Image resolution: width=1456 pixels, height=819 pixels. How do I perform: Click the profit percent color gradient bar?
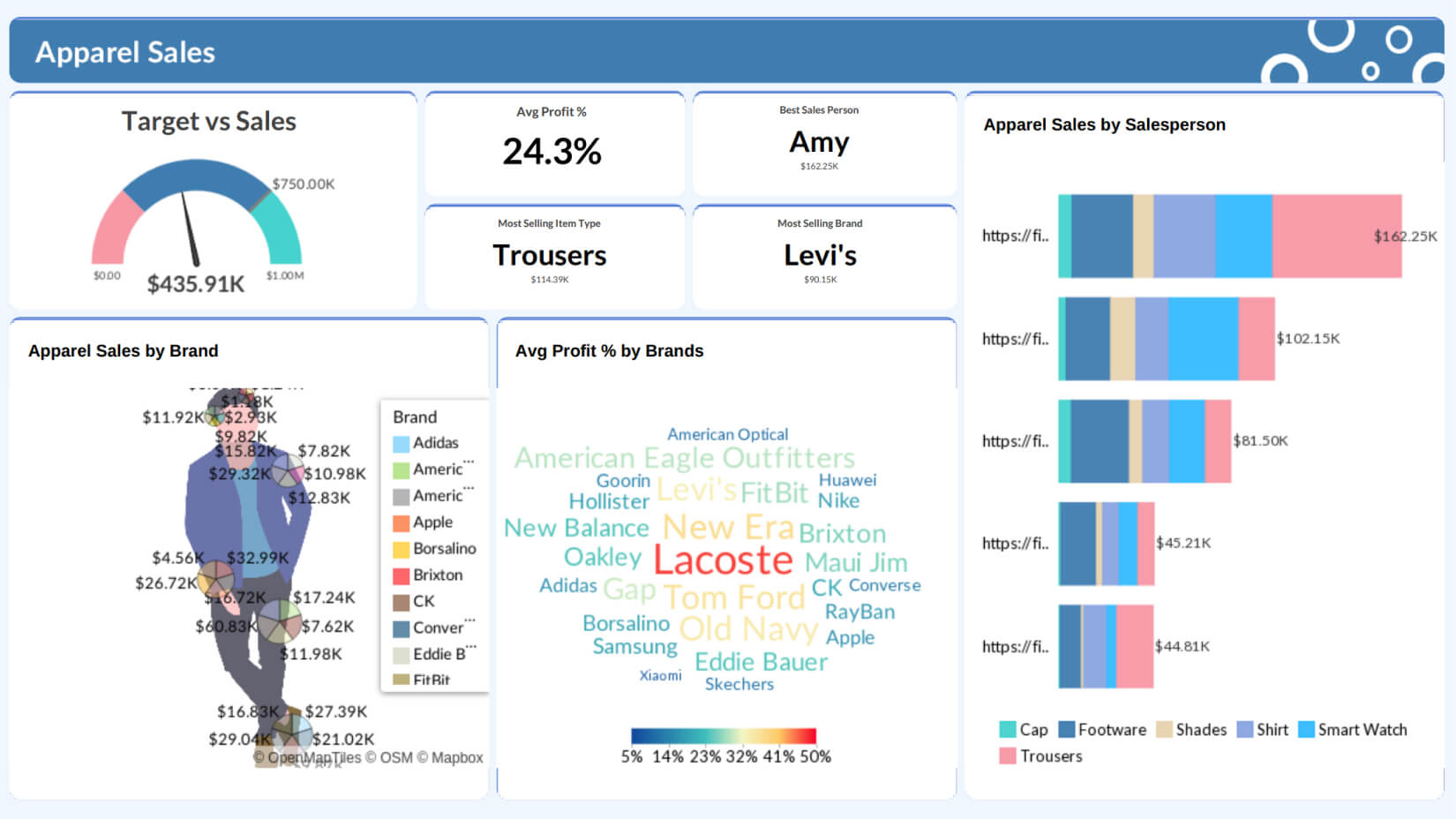point(724,736)
